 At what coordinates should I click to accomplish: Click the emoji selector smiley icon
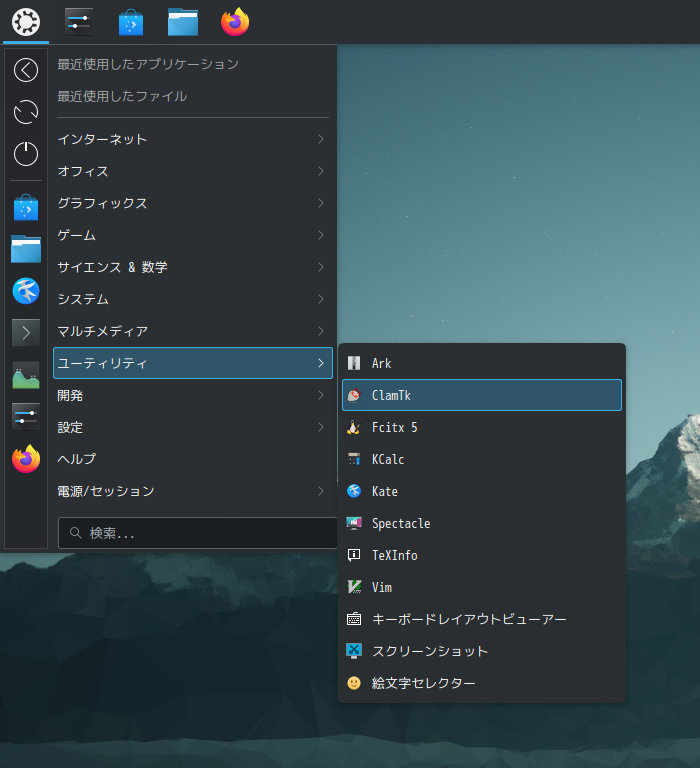coord(354,683)
